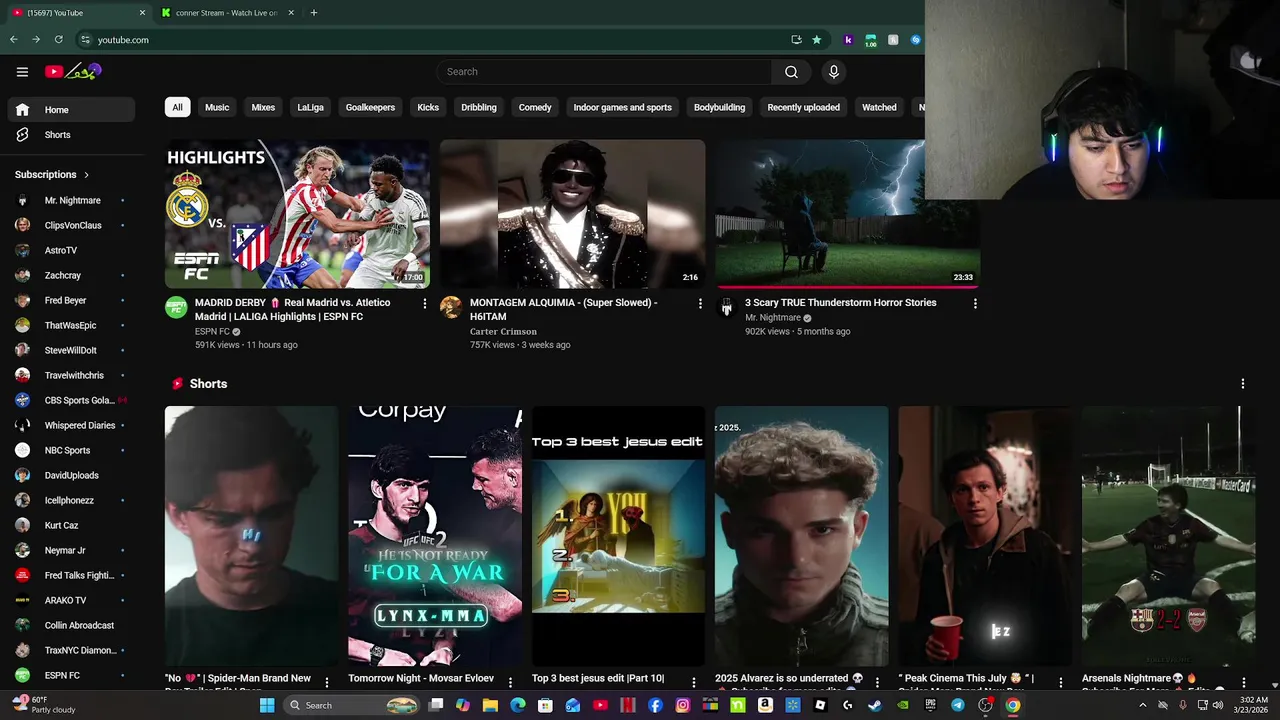This screenshot has height=720, width=1280.
Task: Select the Recently uploaded filter chip
Action: [x=803, y=107]
